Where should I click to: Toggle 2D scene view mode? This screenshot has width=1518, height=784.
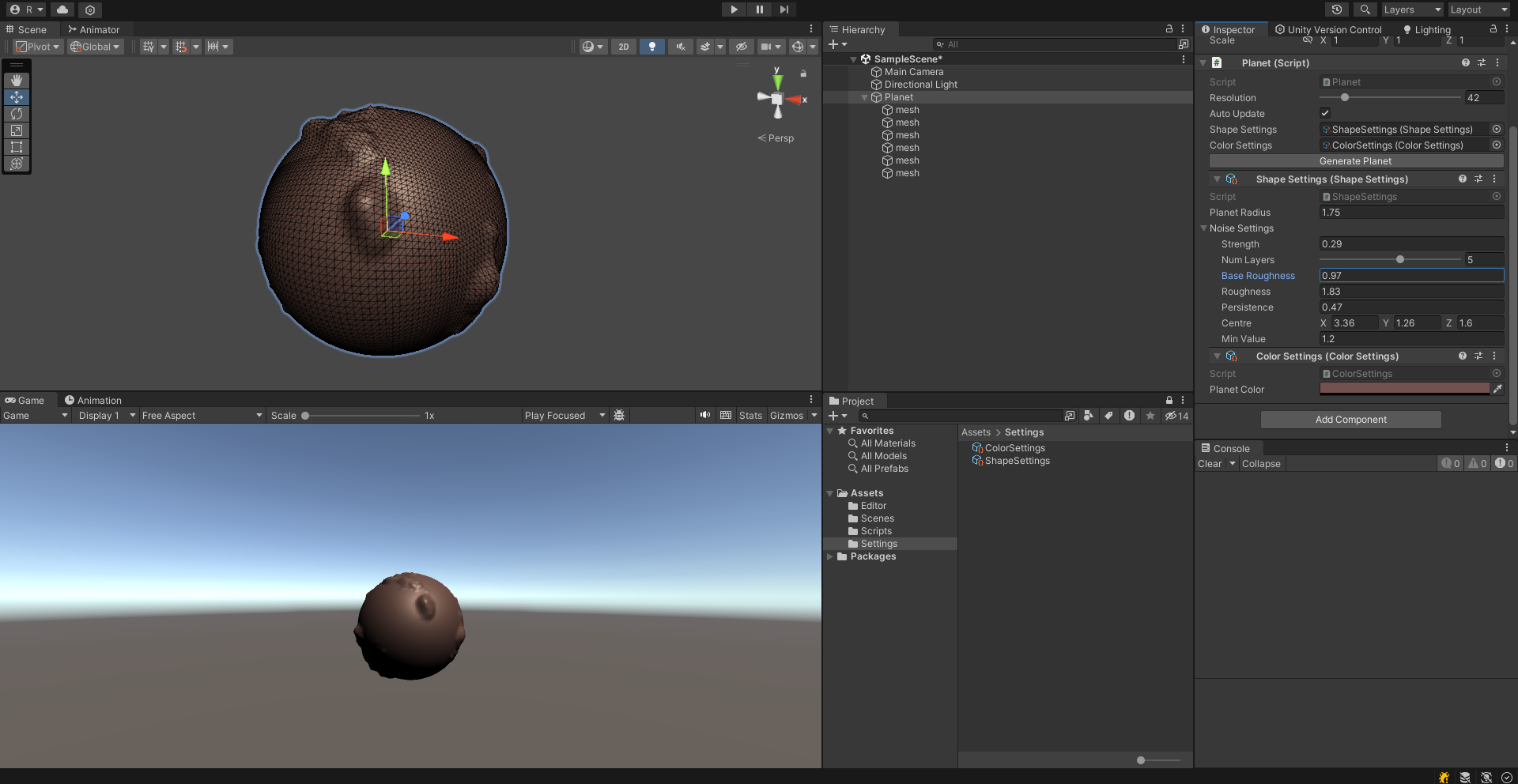(x=624, y=47)
